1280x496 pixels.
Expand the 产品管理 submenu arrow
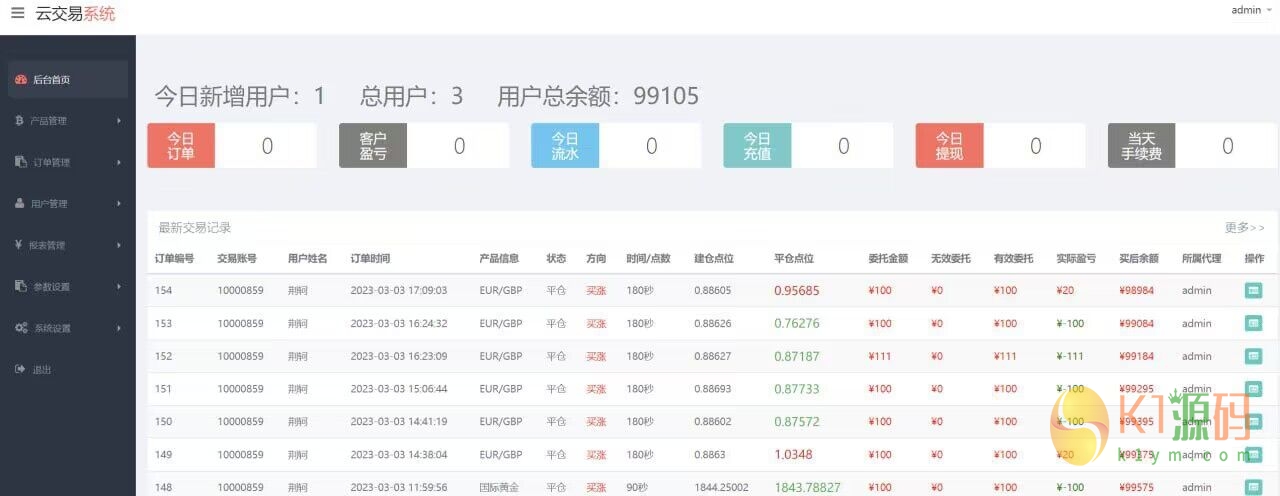(119, 121)
